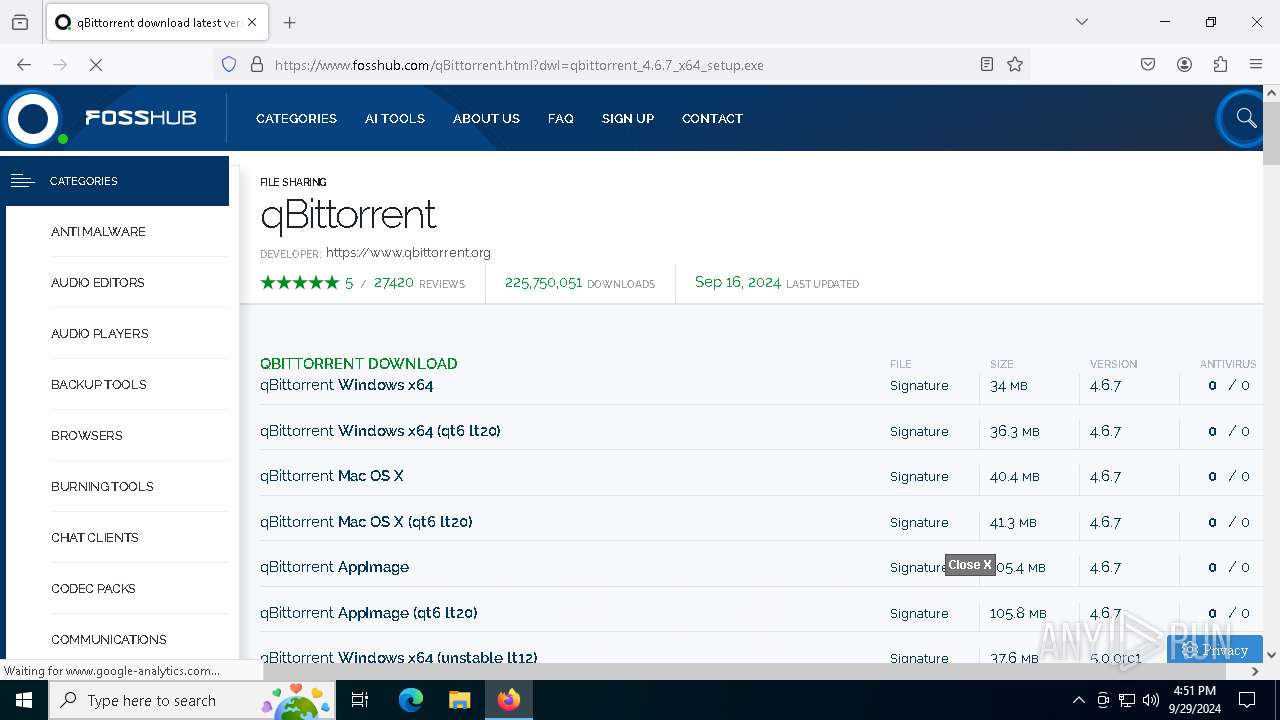The image size is (1280, 720).
Task: Close the qBittorrent download tab
Action: 252,22
